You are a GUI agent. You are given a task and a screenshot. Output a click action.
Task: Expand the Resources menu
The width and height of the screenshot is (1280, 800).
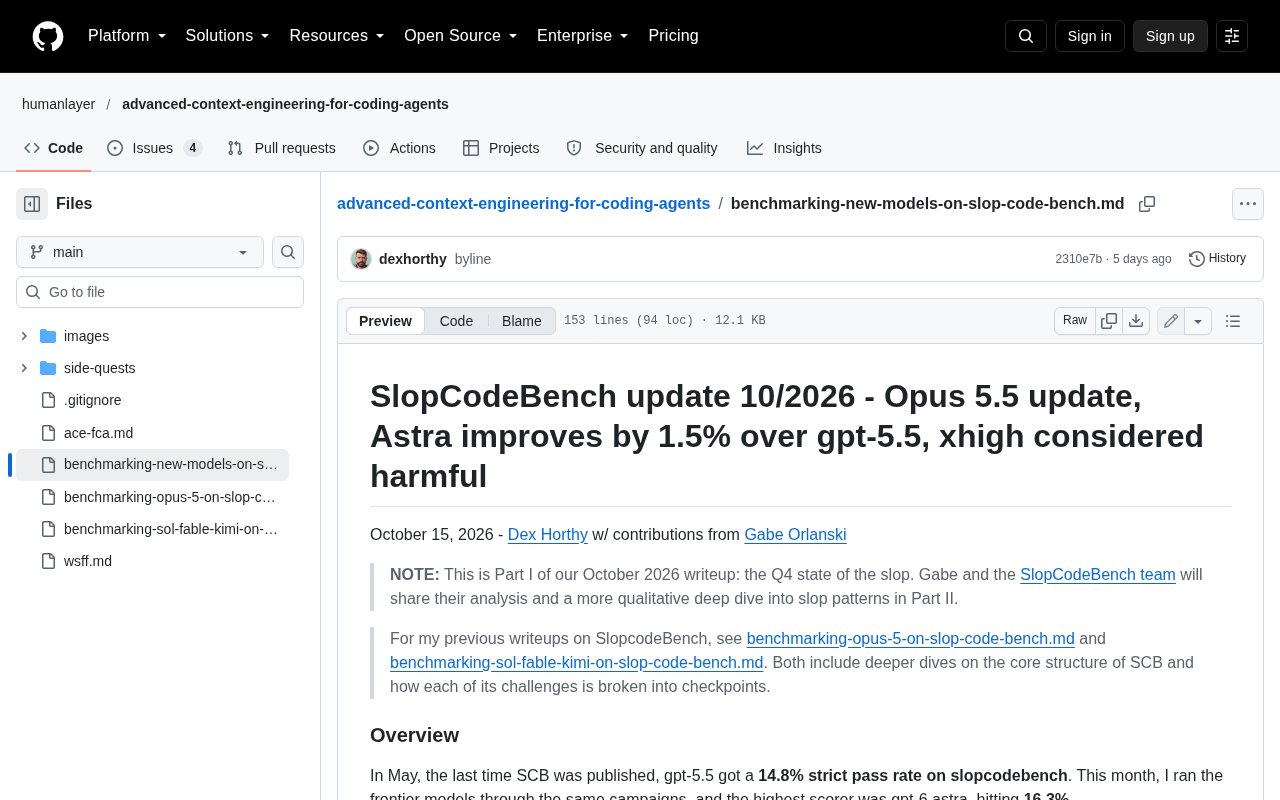pos(337,36)
